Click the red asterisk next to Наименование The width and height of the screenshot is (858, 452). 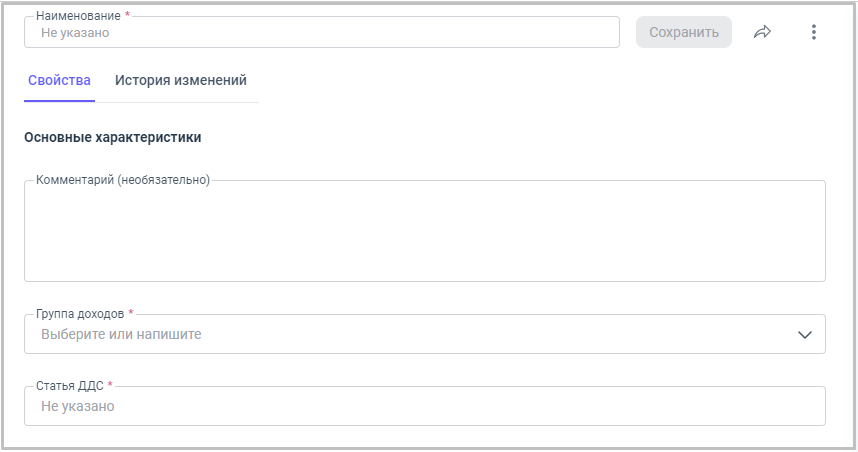(128, 16)
